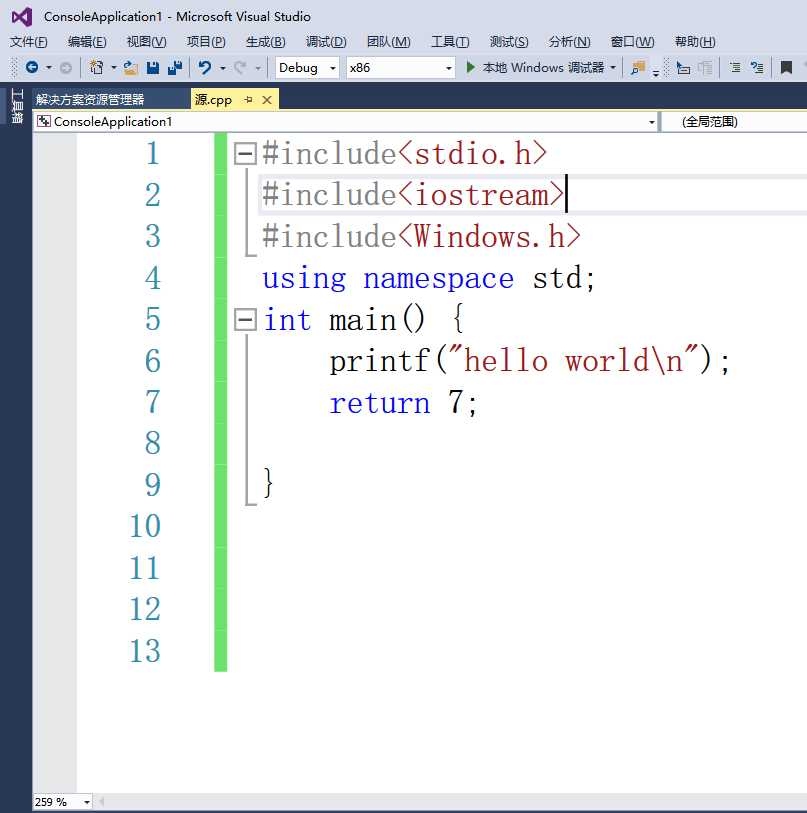The image size is (807, 813).
Task: Open the 团队(M) menu
Action: click(388, 41)
